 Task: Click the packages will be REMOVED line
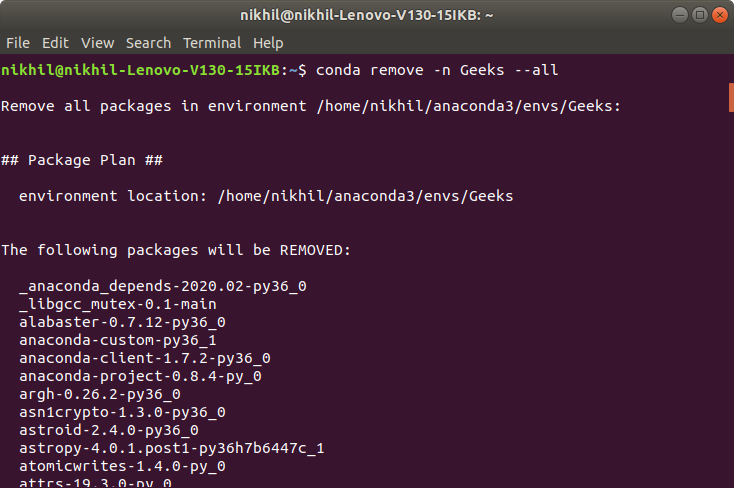coord(176,250)
